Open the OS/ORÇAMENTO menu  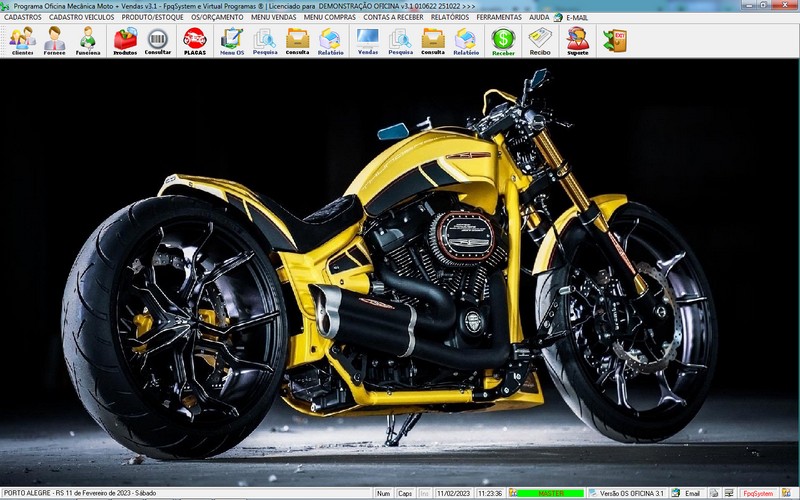(x=217, y=17)
